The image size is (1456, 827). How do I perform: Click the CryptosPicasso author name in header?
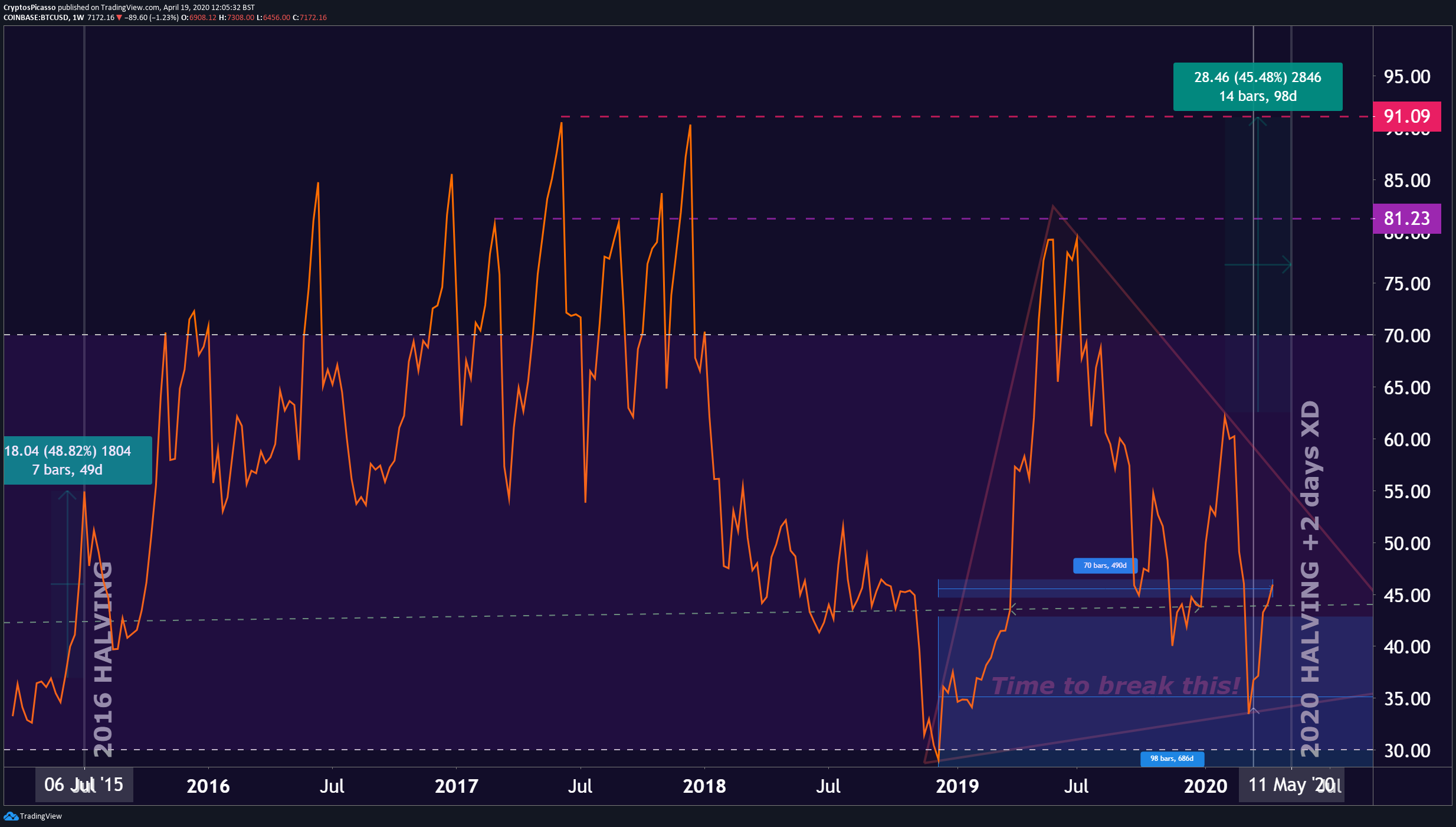[x=29, y=8]
